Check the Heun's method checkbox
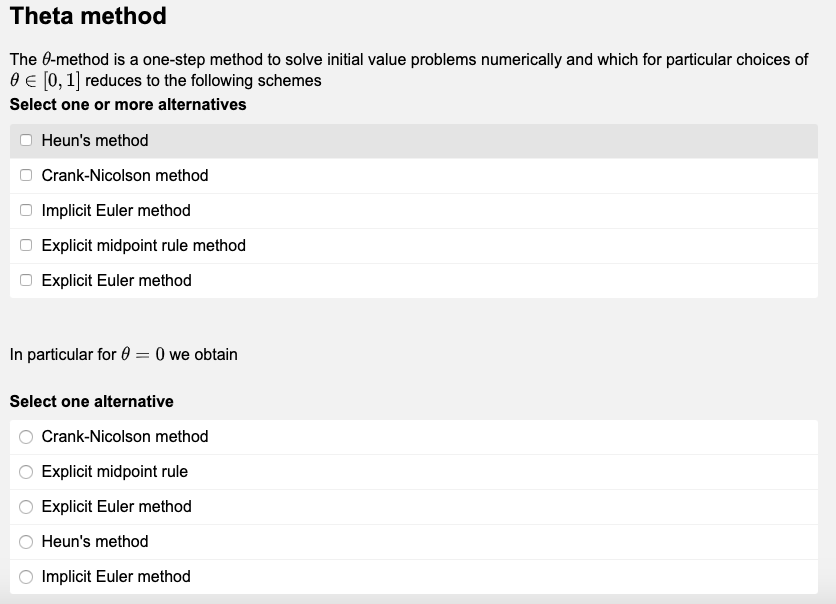836x604 pixels. coord(26,141)
